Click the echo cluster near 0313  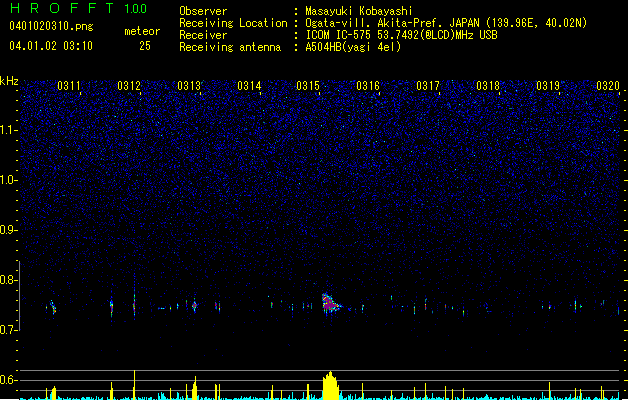(x=195, y=306)
